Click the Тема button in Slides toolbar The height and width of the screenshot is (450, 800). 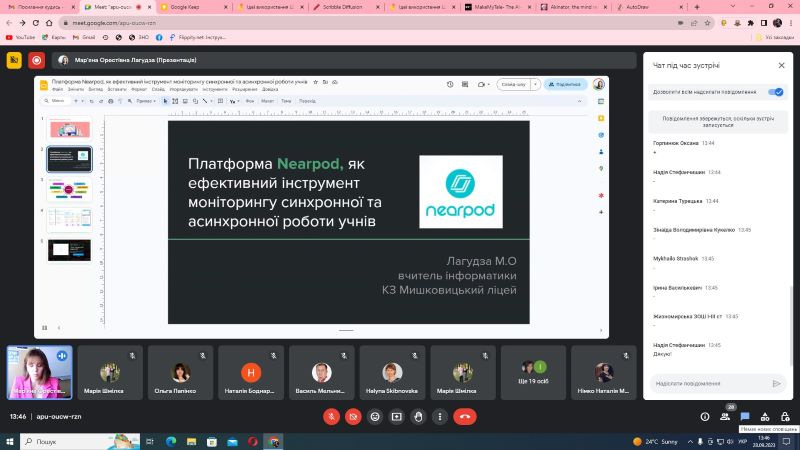click(286, 101)
